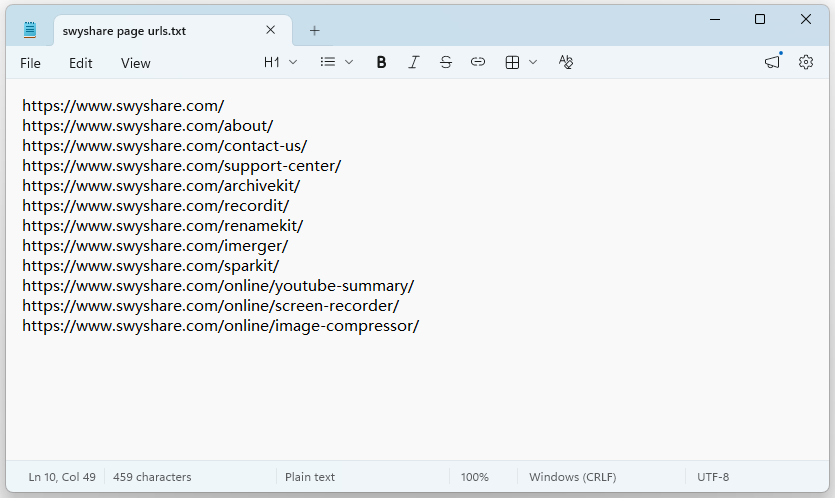The height and width of the screenshot is (498, 835).
Task: Open the megaphone notifications icon
Action: tap(773, 62)
